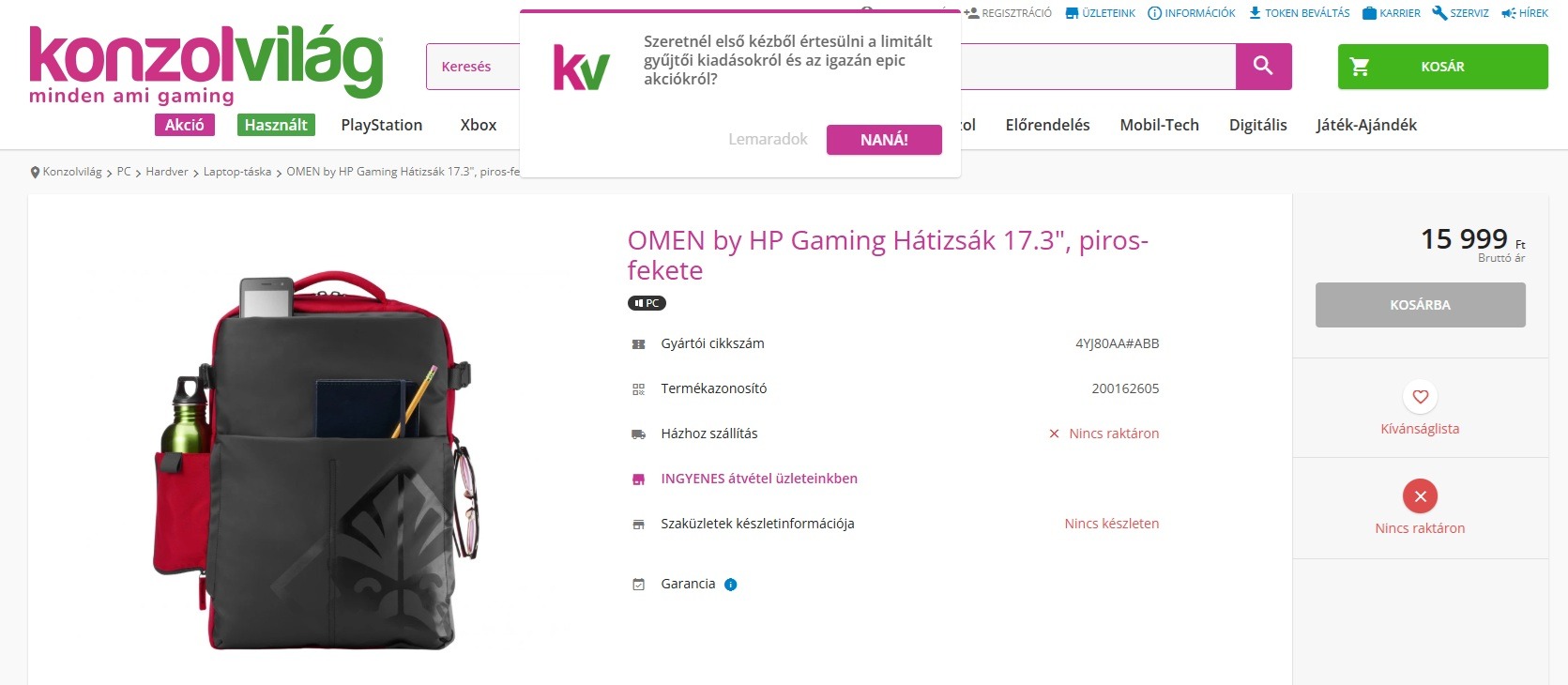Select the Akció category tab
The image size is (1568, 685).
coord(185,125)
